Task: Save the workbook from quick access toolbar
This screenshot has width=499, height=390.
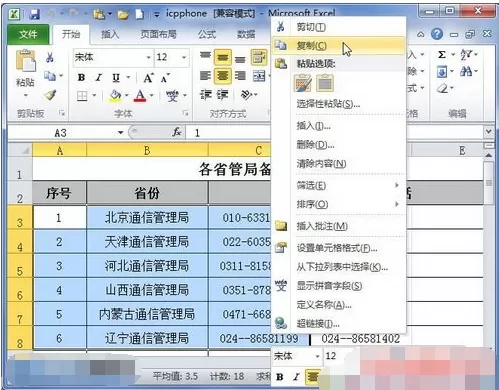Action: [34, 14]
